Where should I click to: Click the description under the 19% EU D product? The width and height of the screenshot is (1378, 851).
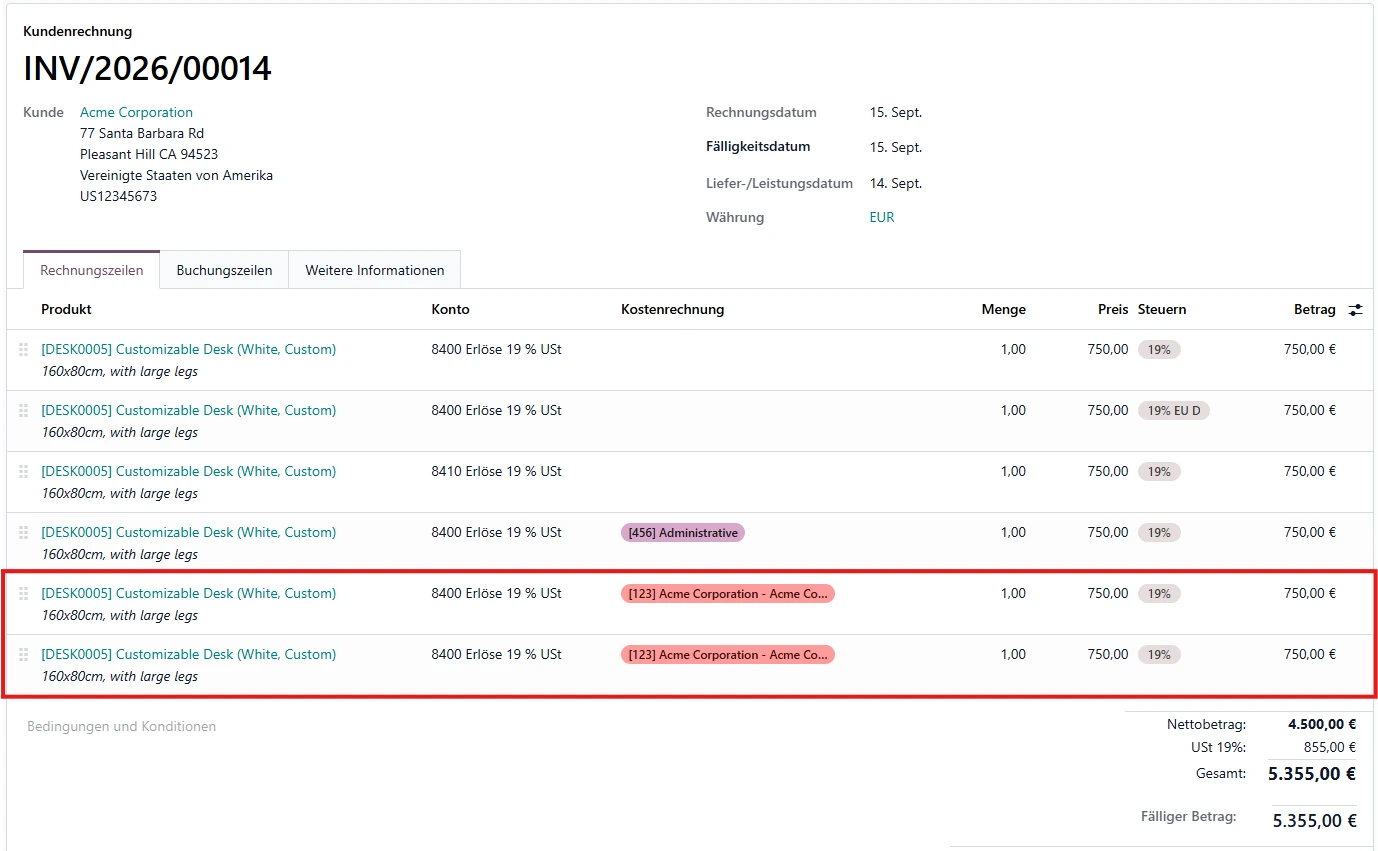tap(119, 432)
